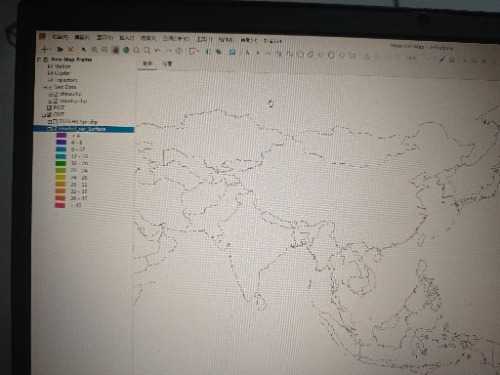
Task: Click the plus icon in the toolbar
Action: pyautogui.click(x=44, y=50)
